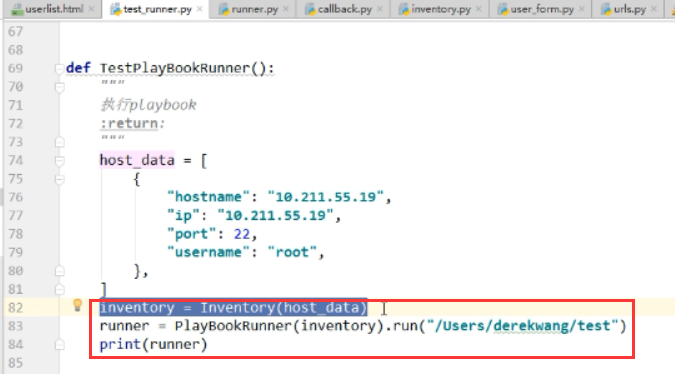Click the Python icon on user_form.py tab
Screen dimensions: 675x374
pos(503,9)
